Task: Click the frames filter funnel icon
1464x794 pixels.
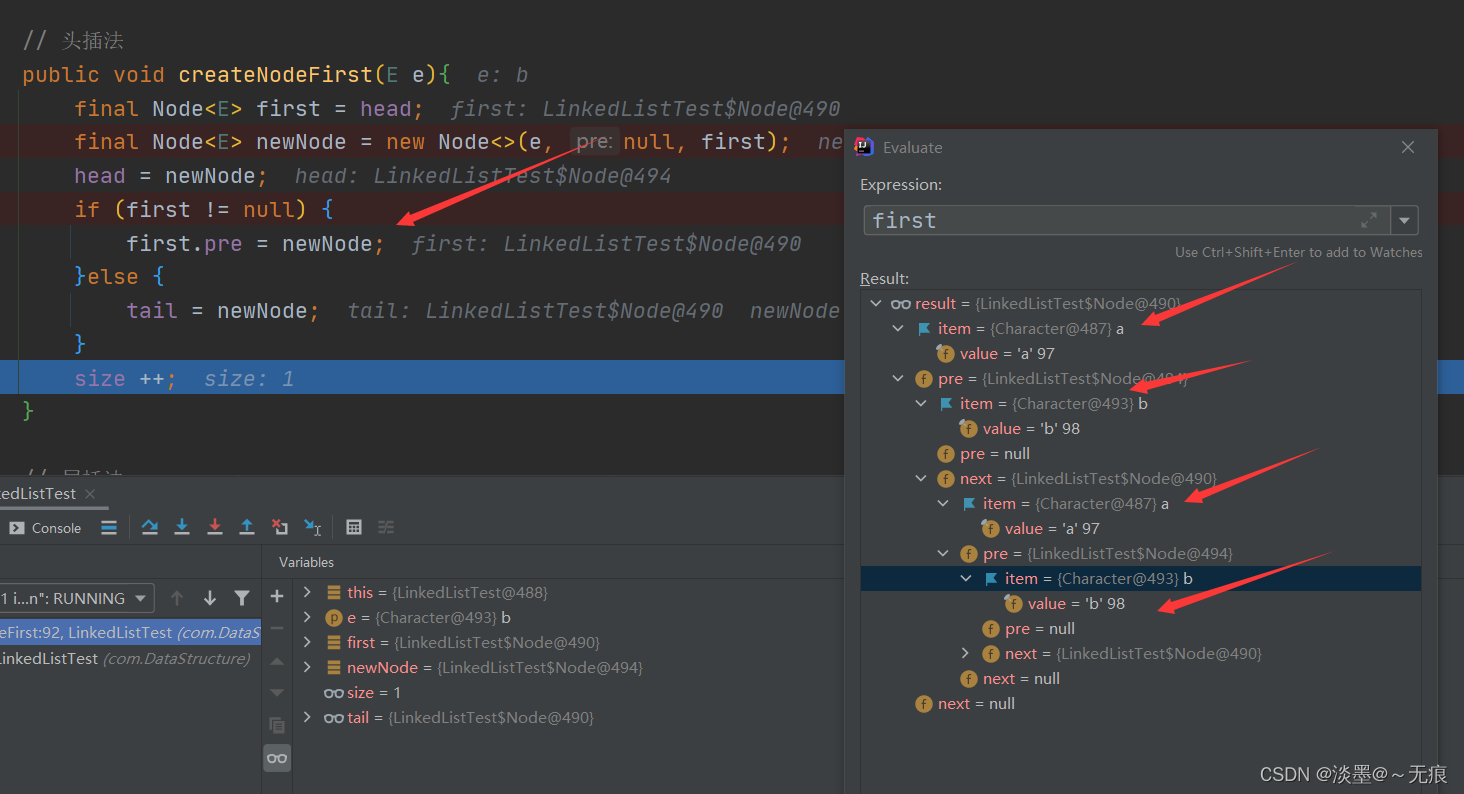Action: pyautogui.click(x=242, y=598)
